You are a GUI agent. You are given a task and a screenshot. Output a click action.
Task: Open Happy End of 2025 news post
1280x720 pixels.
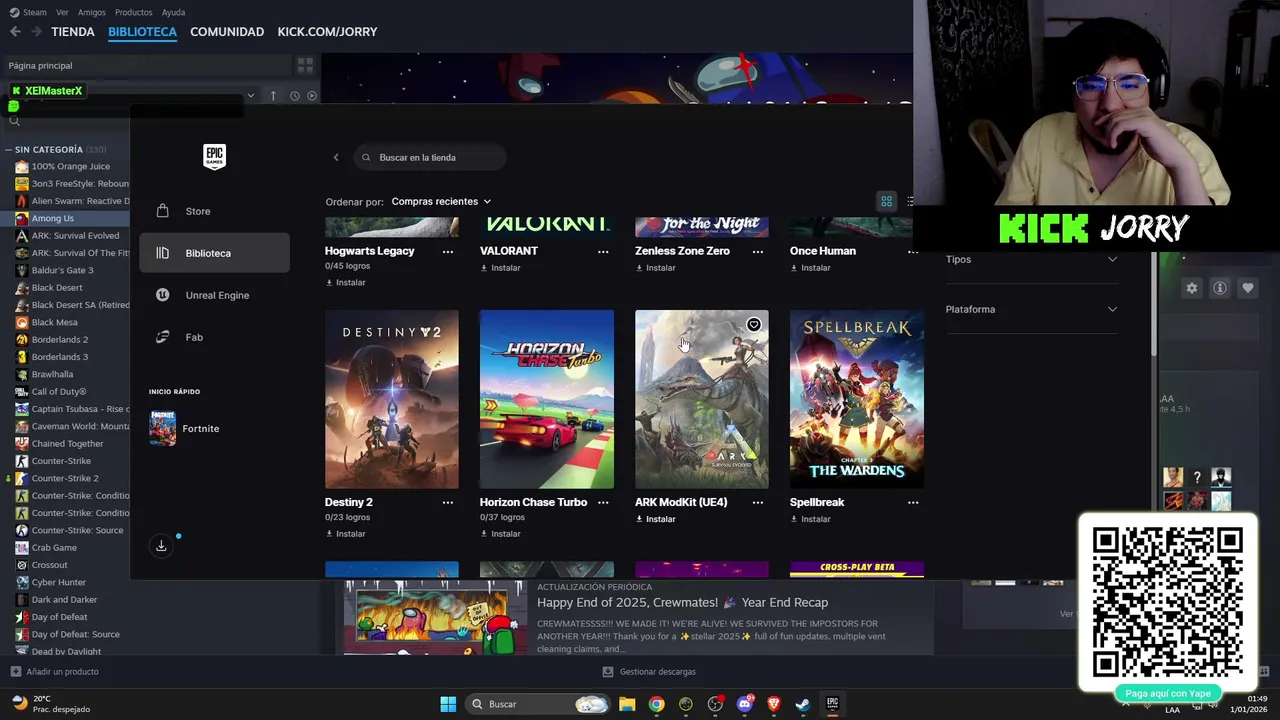[682, 602]
